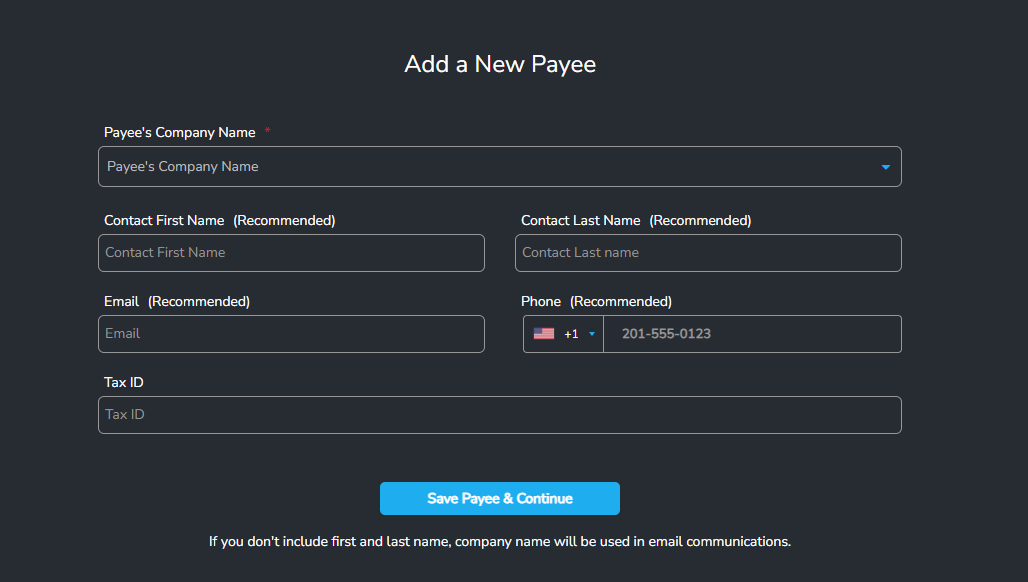
Task: Click the Contact Last Name label
Action: 580,220
